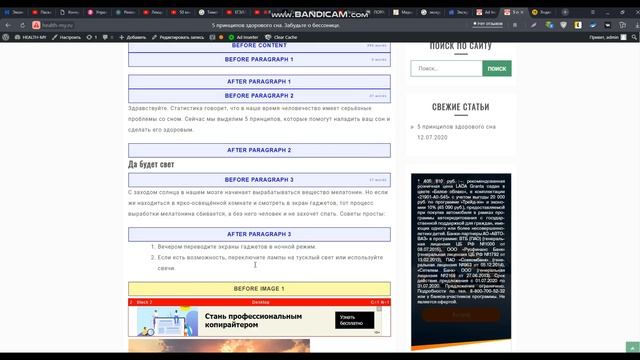Image resolution: width=640 pixels, height=360 pixels.
Task: Click the BEFORE CONTENT ad position bar
Action: coord(259,46)
